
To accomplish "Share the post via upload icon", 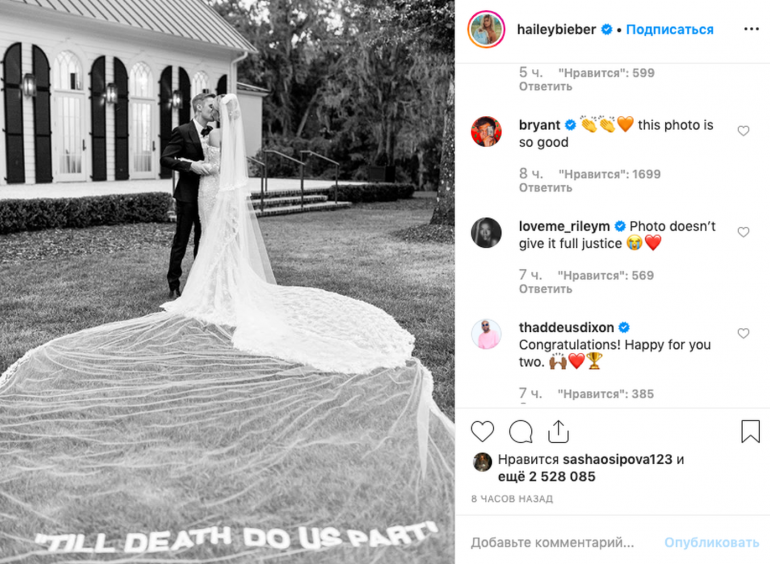I will (x=558, y=431).
